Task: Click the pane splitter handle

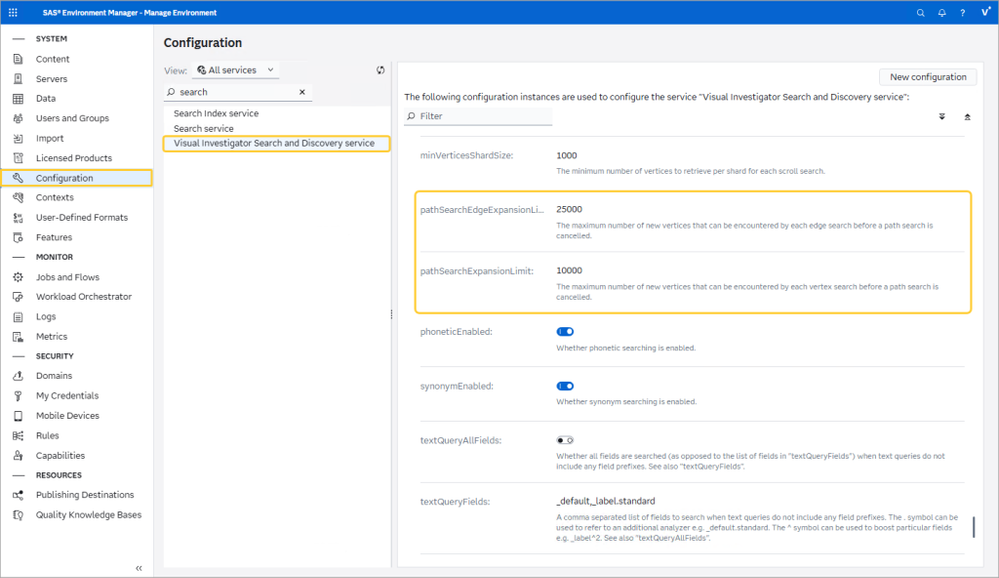Action: point(391,314)
